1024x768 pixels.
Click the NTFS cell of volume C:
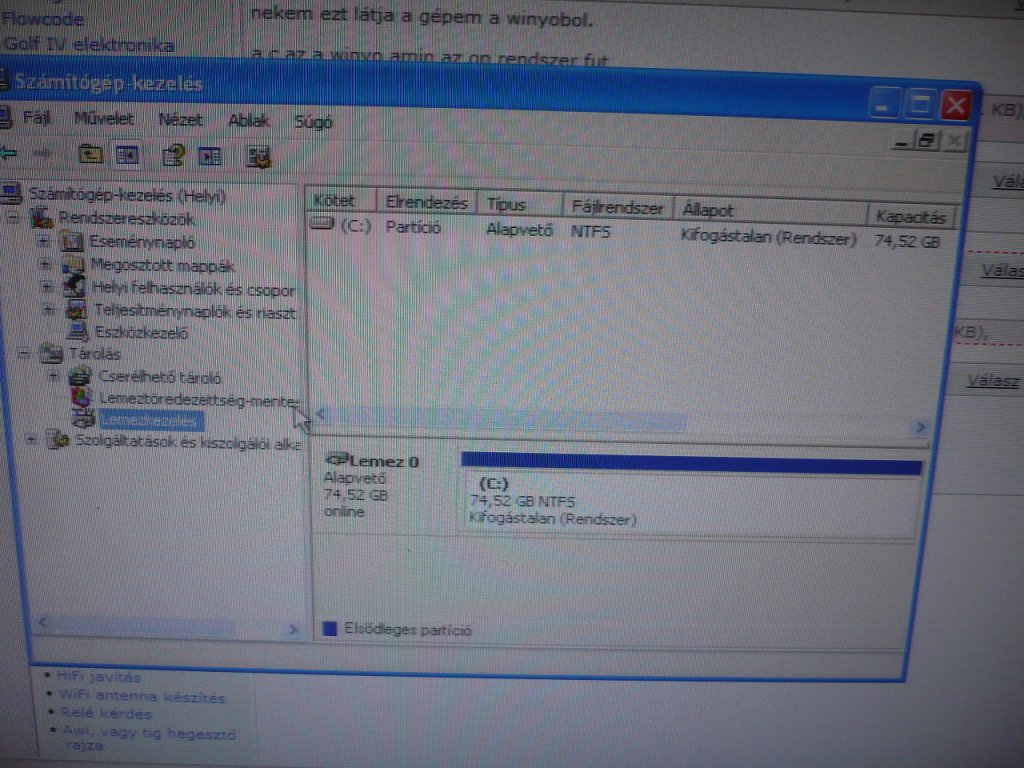pyautogui.click(x=591, y=232)
